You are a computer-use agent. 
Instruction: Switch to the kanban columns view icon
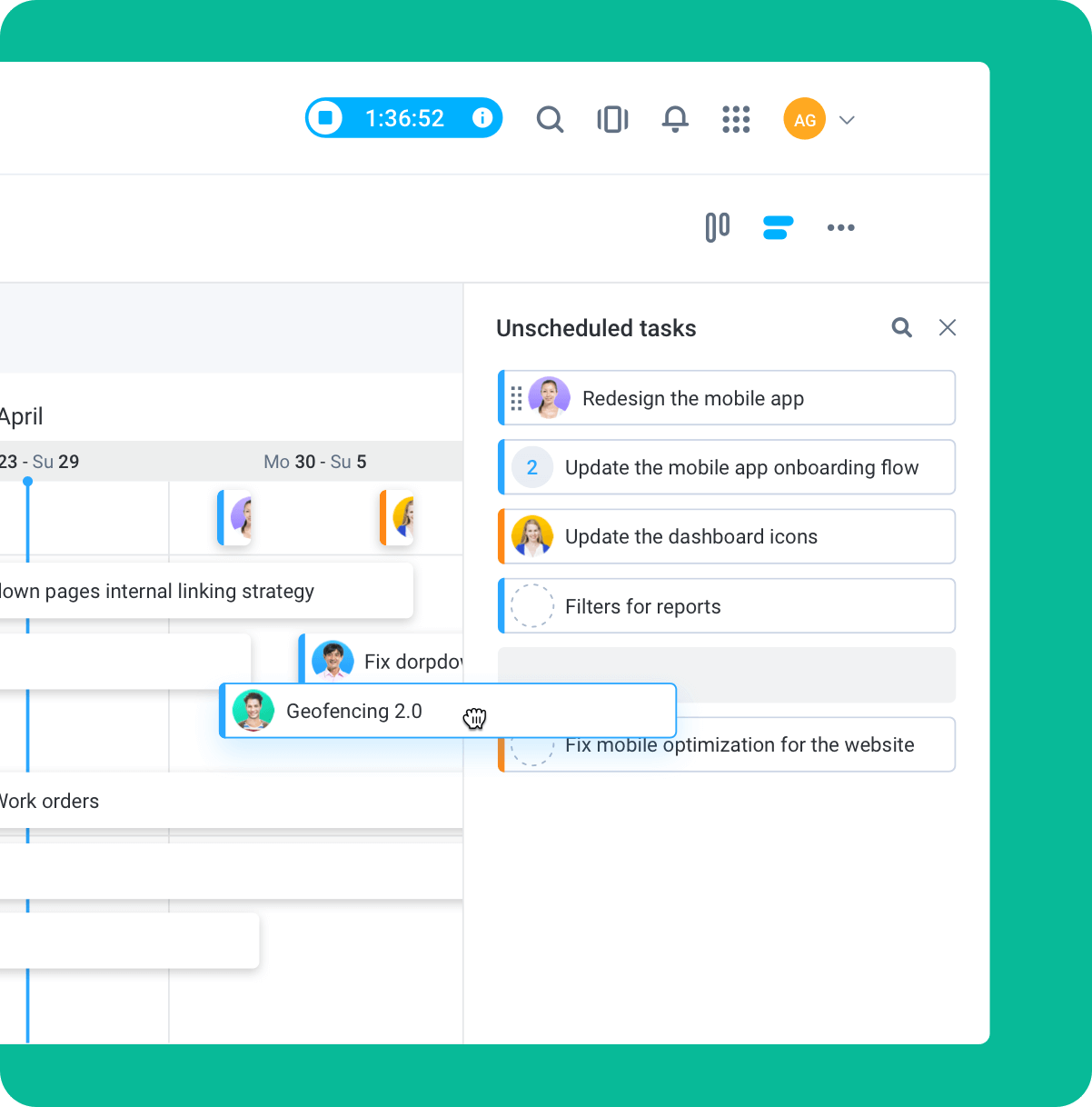[x=717, y=227]
